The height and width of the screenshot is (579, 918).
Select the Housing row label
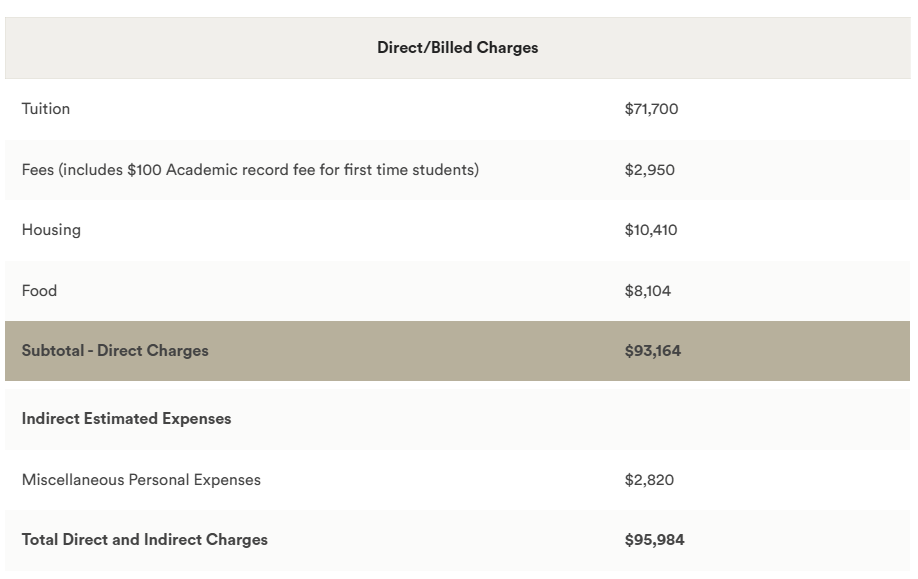[x=51, y=230]
